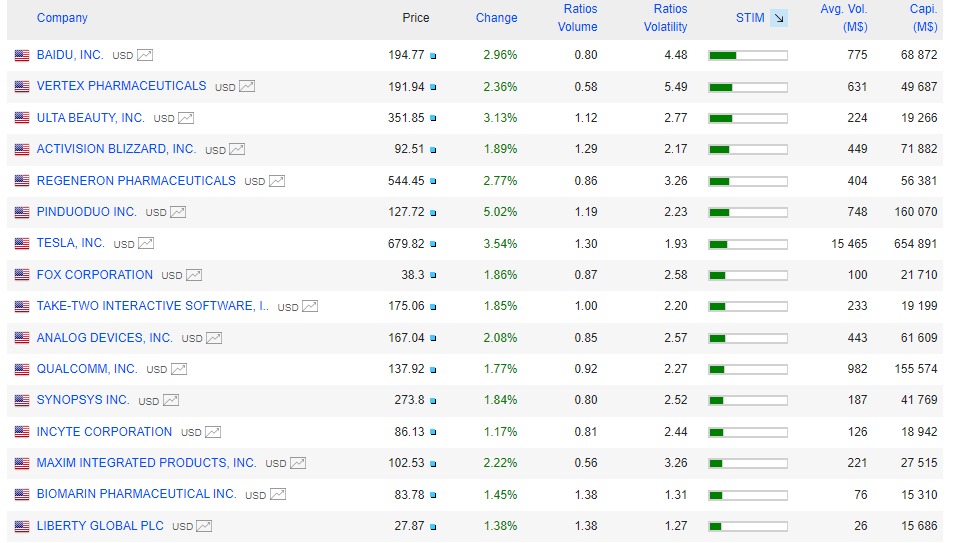
Task: Open LIBERTY GLOBAL PLC link
Action: pyautogui.click(x=100, y=526)
